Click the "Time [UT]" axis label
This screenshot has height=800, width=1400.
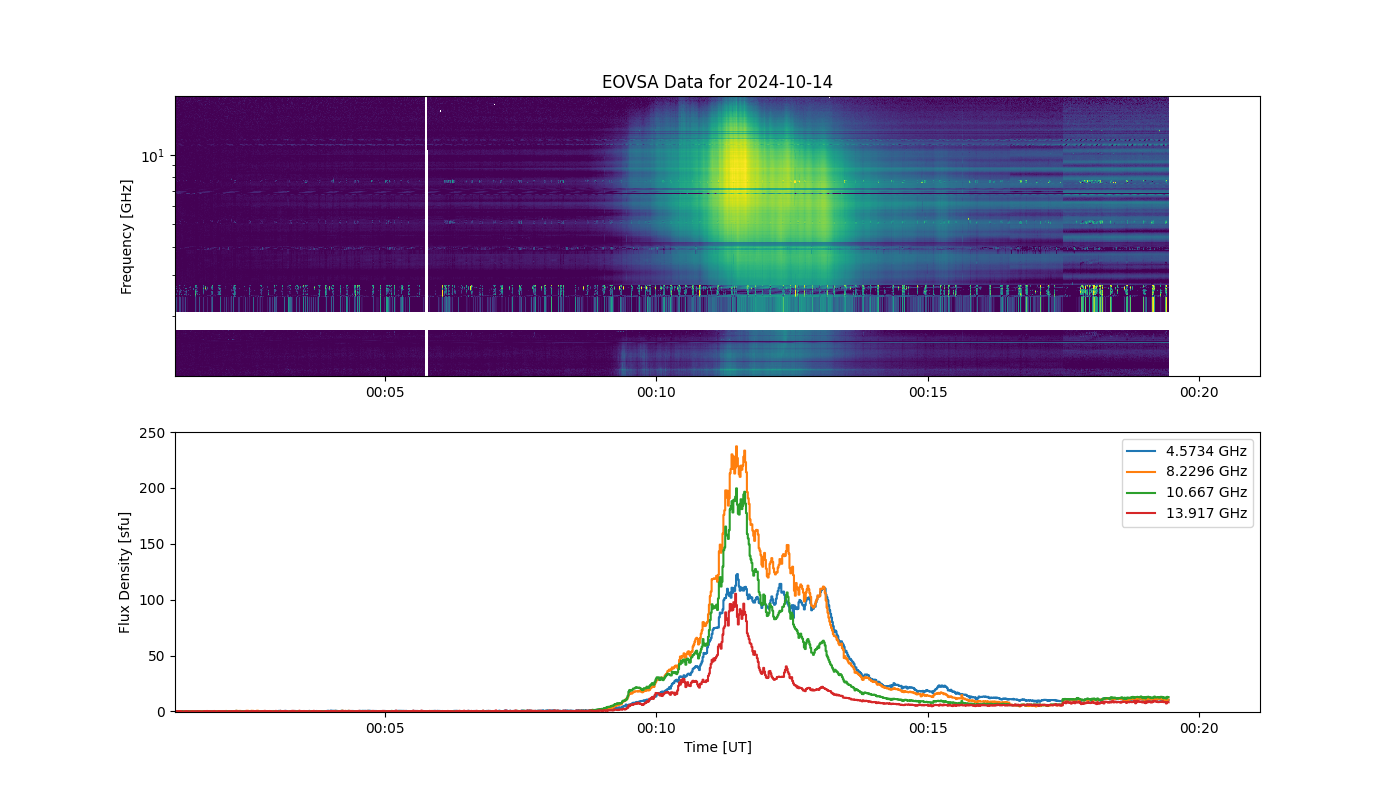tap(717, 747)
